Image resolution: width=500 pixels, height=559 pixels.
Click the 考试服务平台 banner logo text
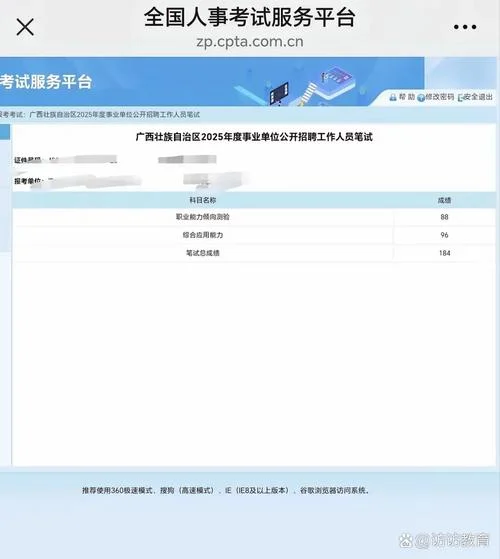(46, 82)
